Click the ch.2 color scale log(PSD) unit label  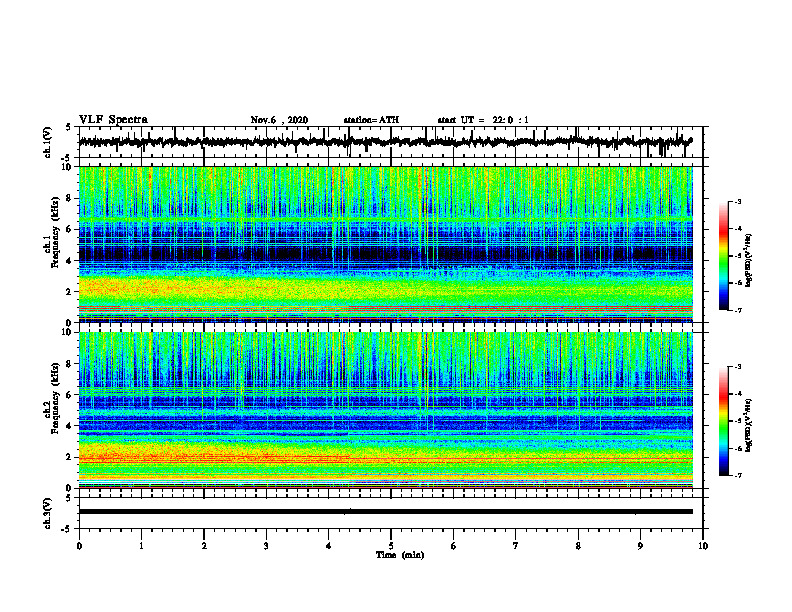click(x=749, y=424)
